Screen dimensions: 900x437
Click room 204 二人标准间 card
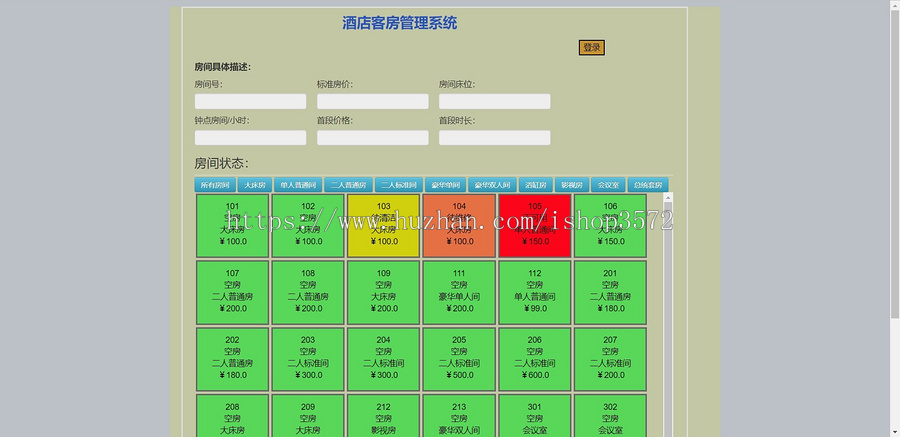tap(383, 359)
